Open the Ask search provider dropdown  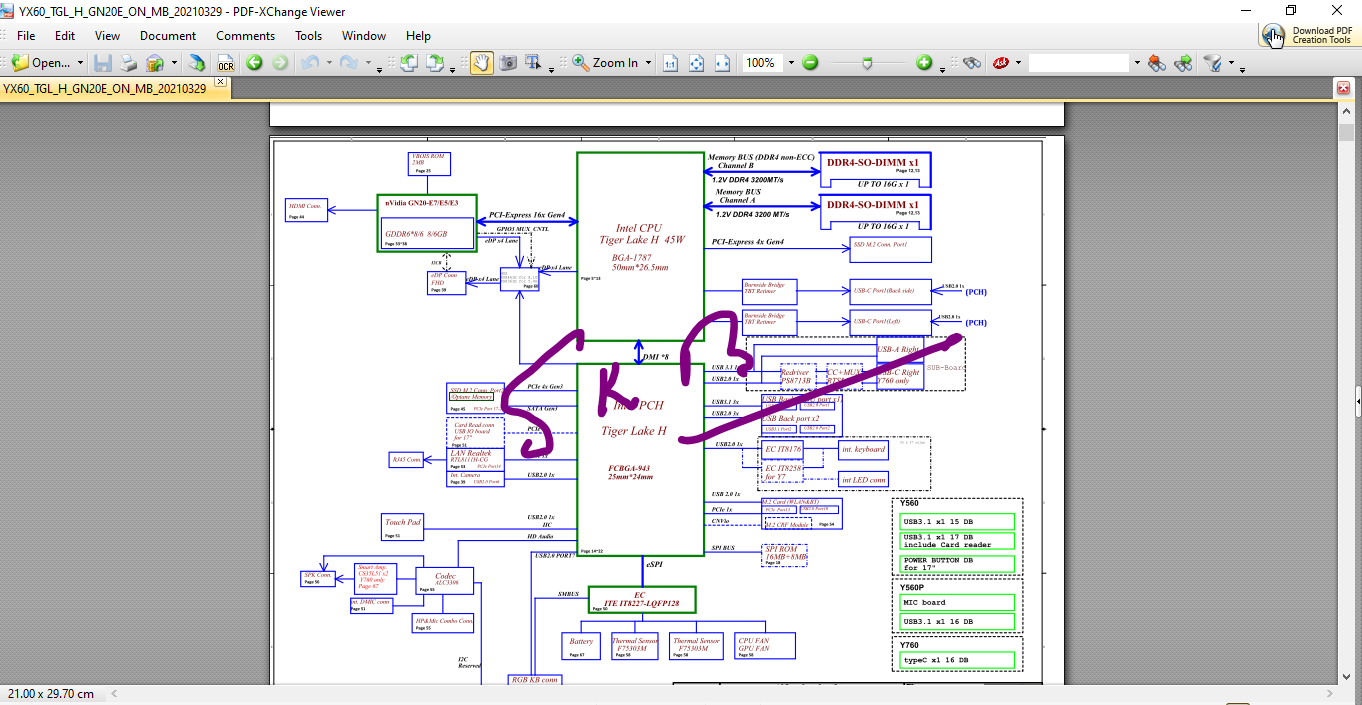(1018, 62)
